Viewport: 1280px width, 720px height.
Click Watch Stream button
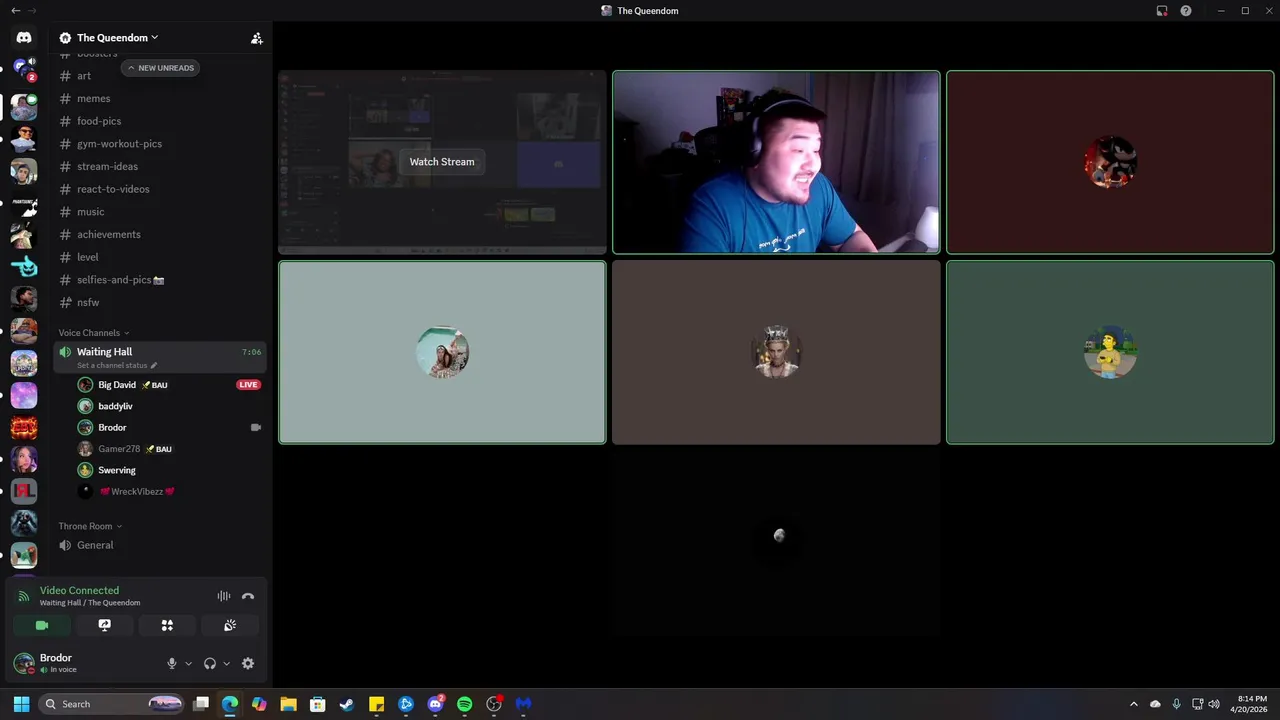click(x=442, y=162)
